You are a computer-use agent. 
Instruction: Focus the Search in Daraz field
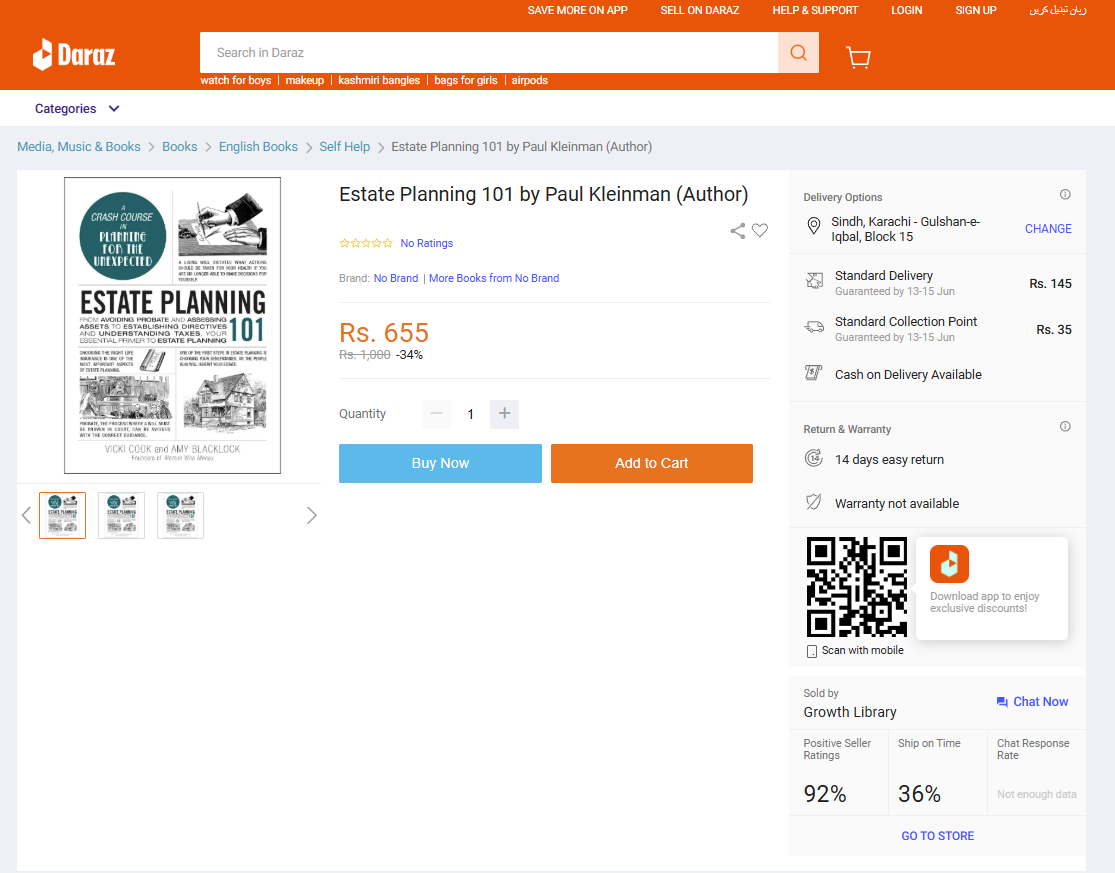click(x=489, y=53)
